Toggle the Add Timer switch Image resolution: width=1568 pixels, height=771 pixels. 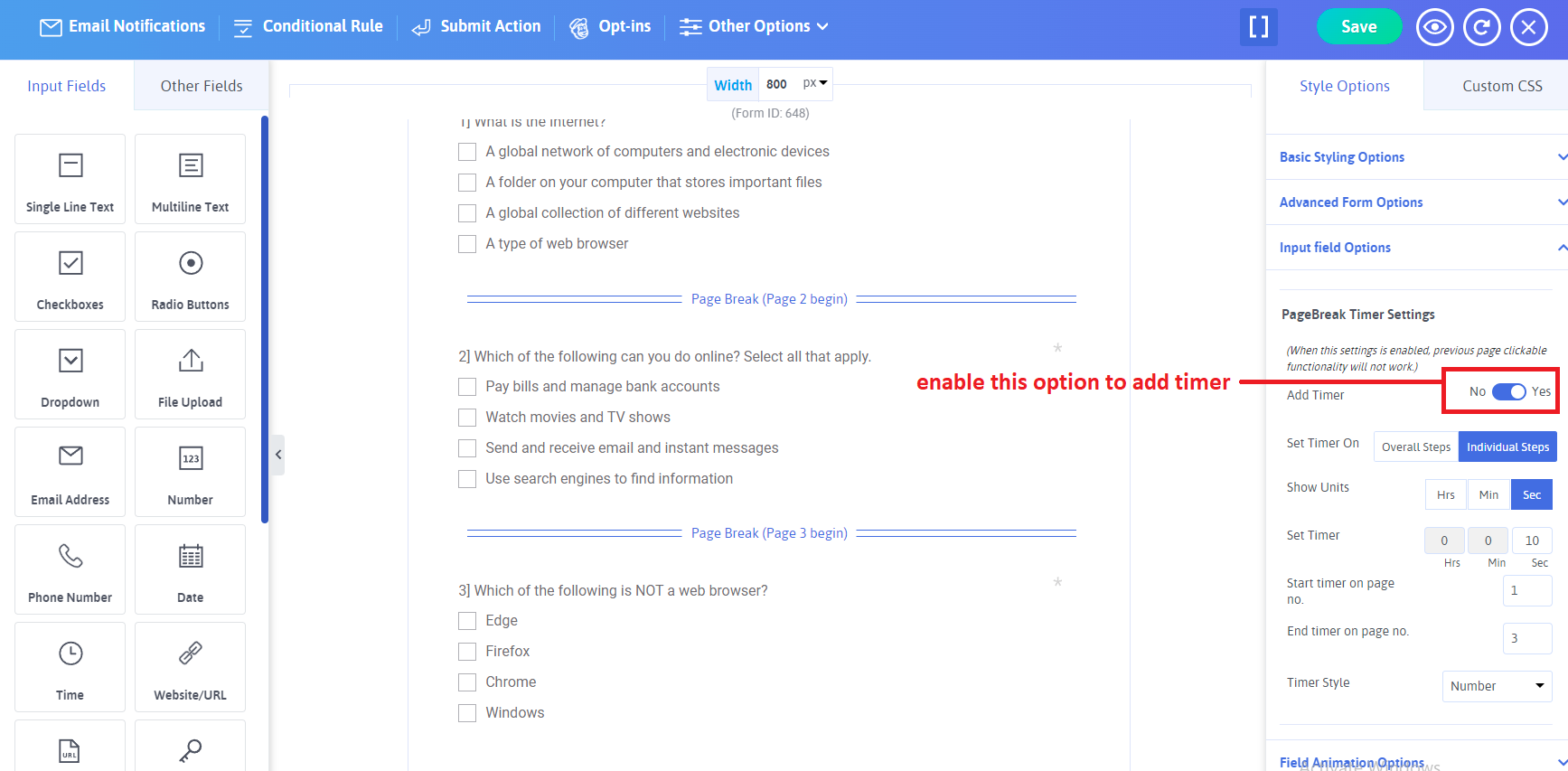(1508, 391)
